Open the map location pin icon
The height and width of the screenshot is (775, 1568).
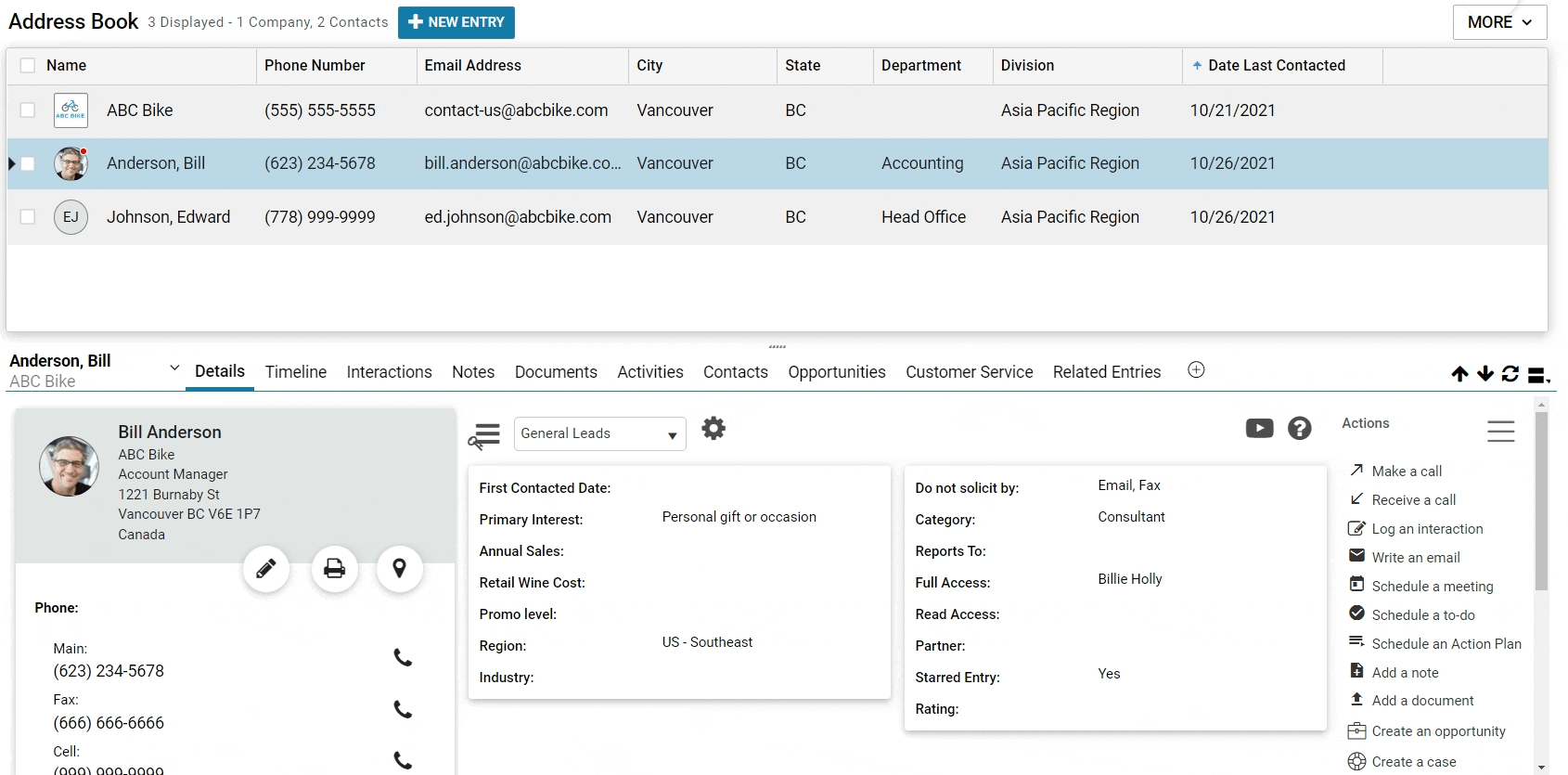pyautogui.click(x=400, y=568)
